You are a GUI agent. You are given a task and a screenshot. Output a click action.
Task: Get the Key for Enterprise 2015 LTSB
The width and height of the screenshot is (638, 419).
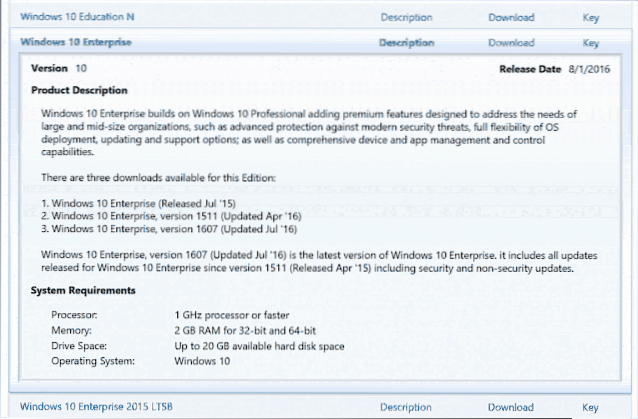[x=590, y=407]
